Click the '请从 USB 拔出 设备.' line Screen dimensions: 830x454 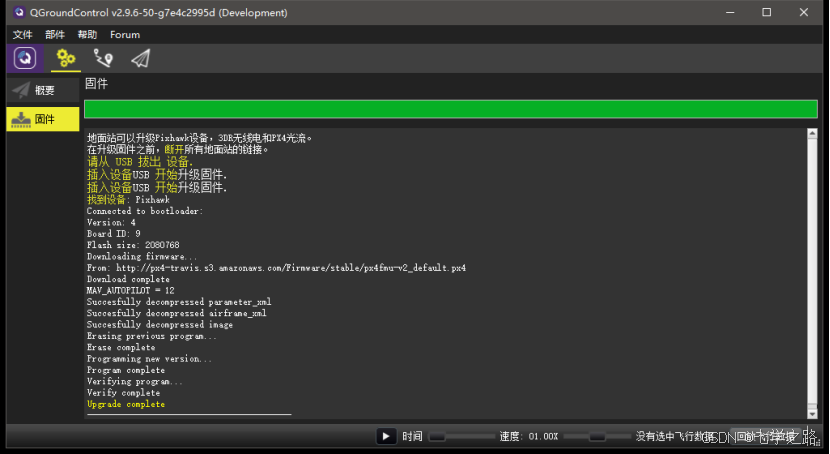click(140, 162)
